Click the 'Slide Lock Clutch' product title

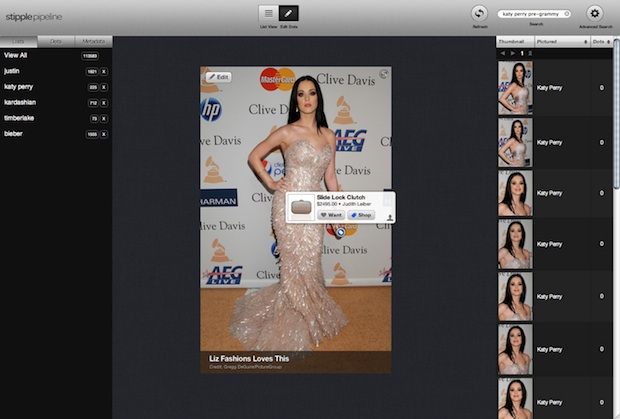pos(340,197)
